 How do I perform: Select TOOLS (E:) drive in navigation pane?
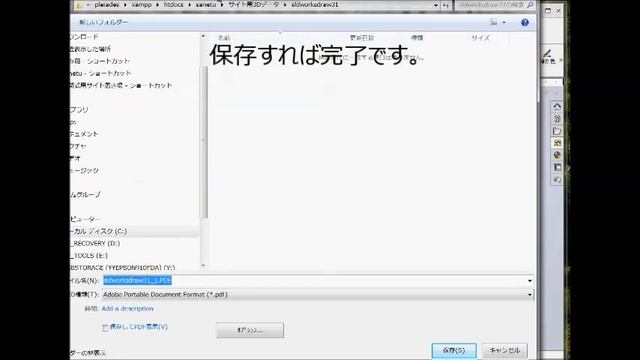[x=89, y=256]
